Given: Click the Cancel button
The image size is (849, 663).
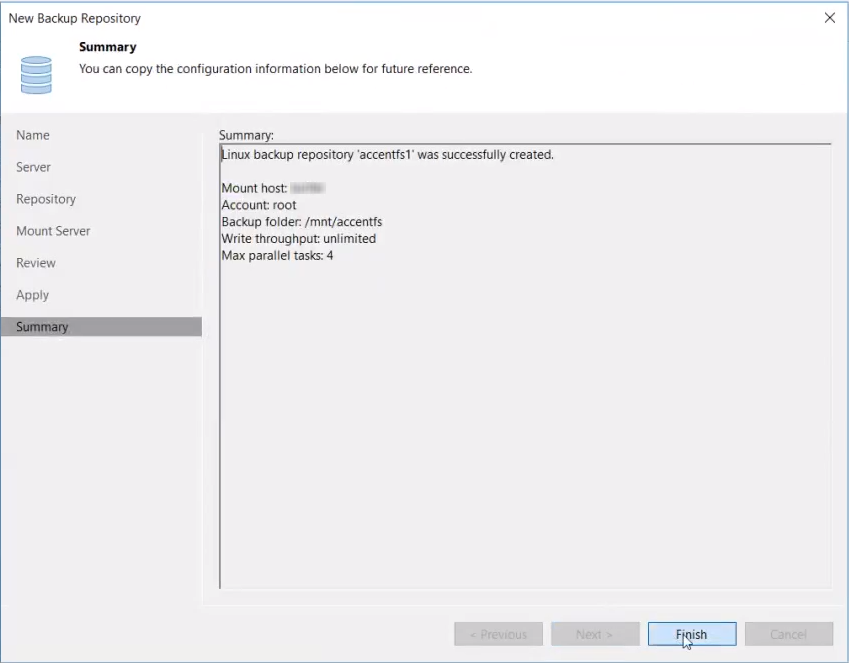Looking at the screenshot, I should tap(788, 634).
